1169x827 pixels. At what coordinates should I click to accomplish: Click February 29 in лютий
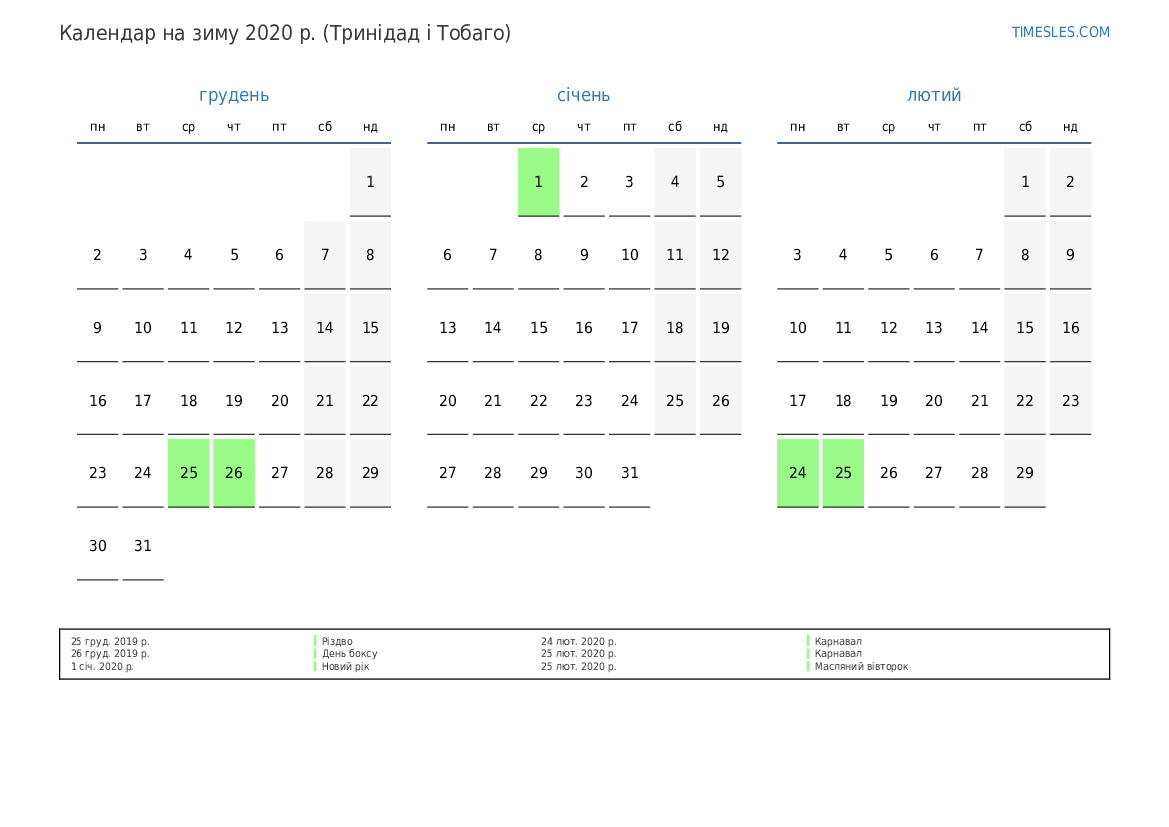pos(1025,473)
